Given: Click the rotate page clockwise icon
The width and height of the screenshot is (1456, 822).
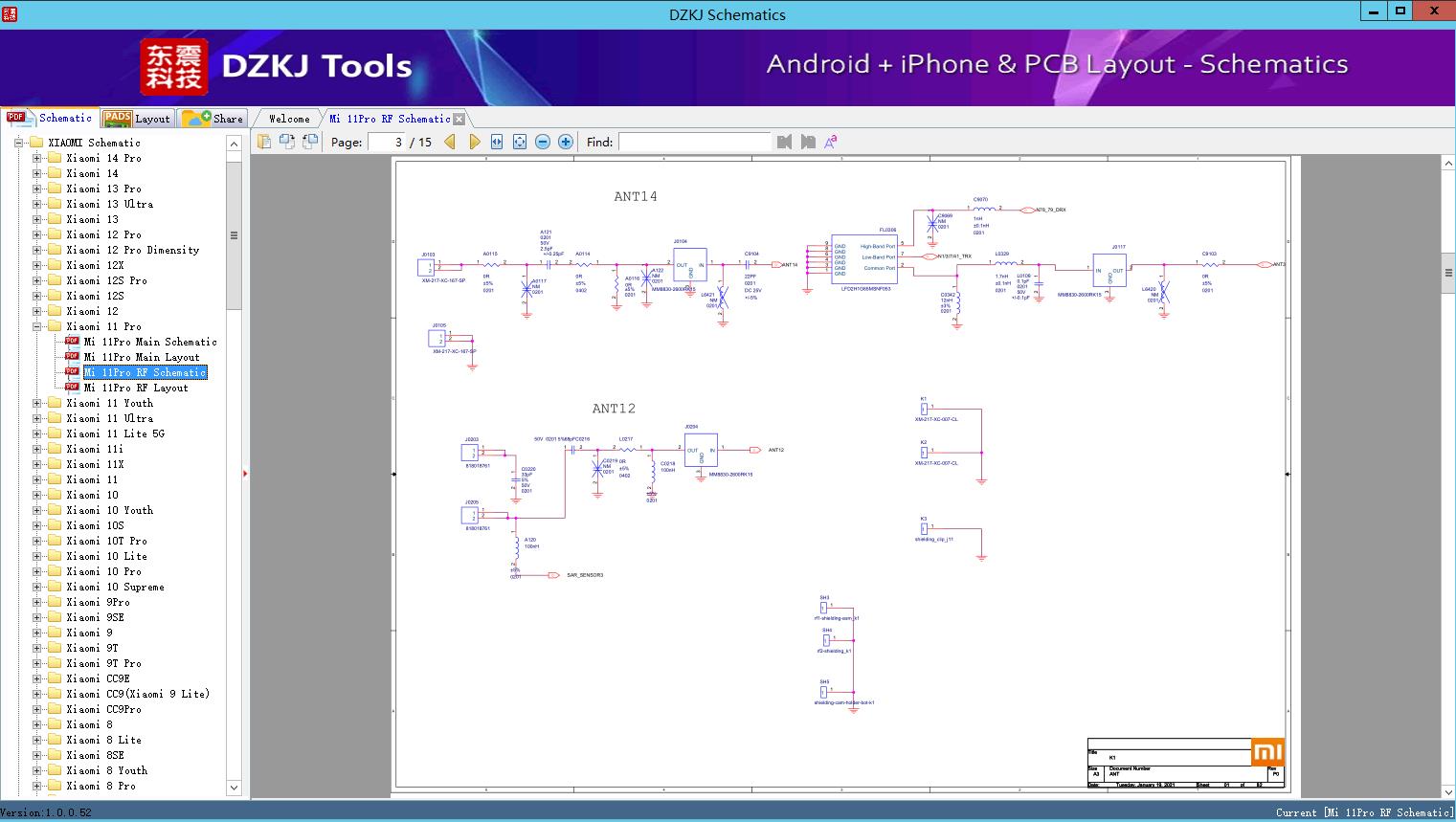Looking at the screenshot, I should 310,142.
